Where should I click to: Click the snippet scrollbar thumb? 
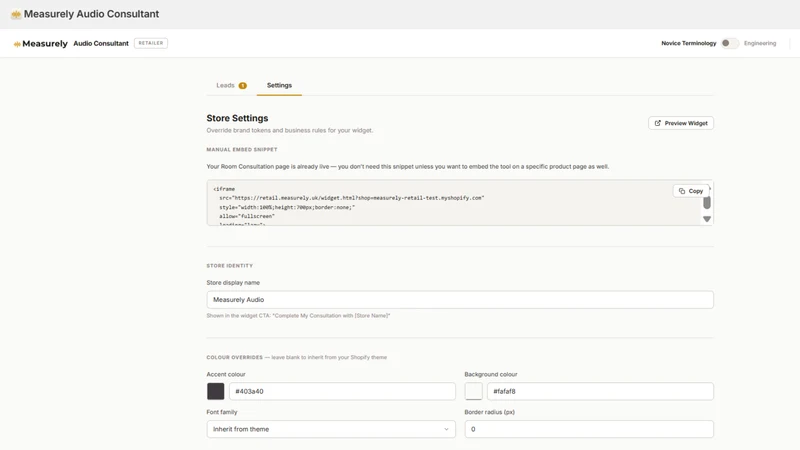(707, 203)
